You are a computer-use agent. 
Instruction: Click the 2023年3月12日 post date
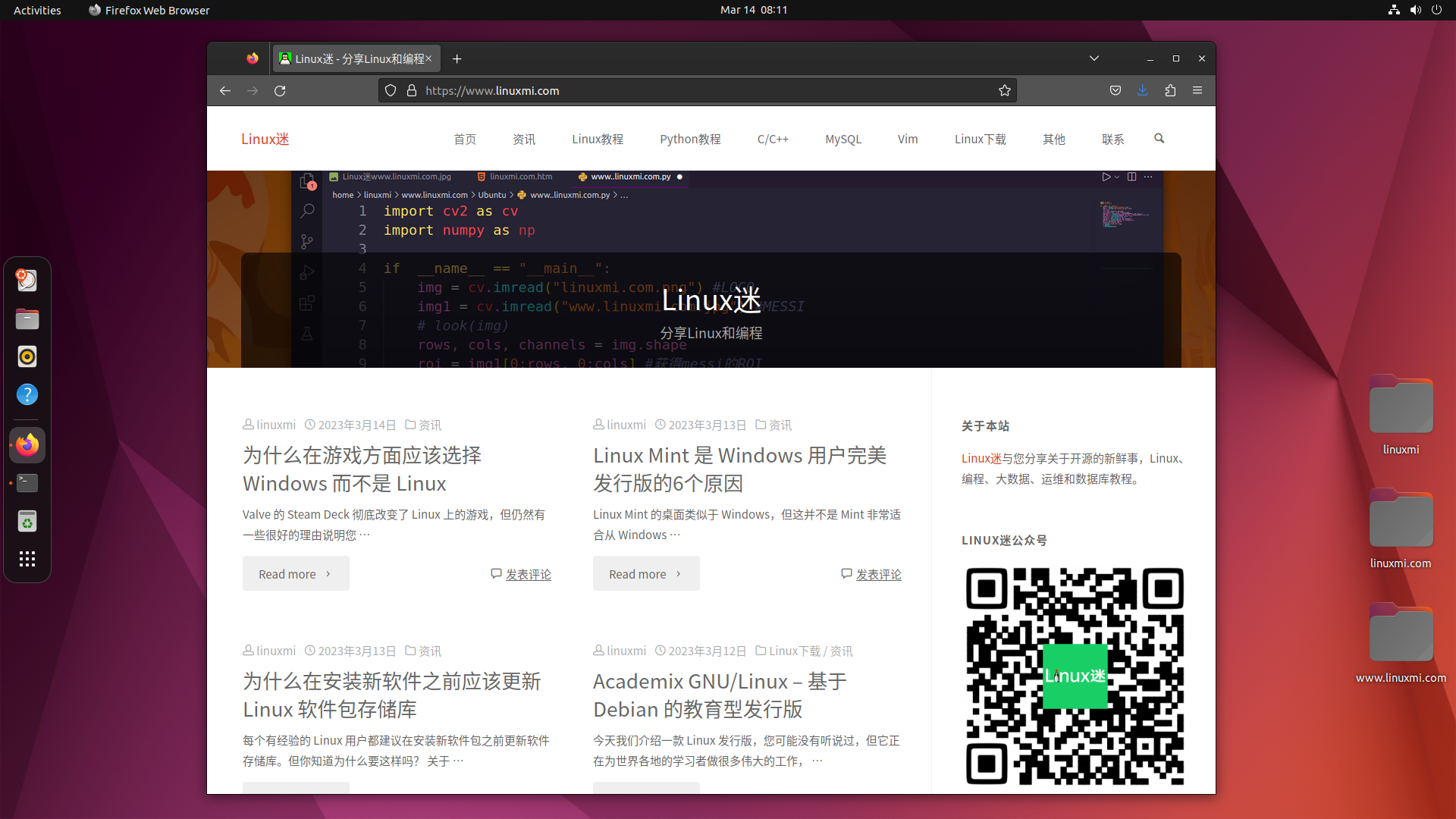point(707,651)
